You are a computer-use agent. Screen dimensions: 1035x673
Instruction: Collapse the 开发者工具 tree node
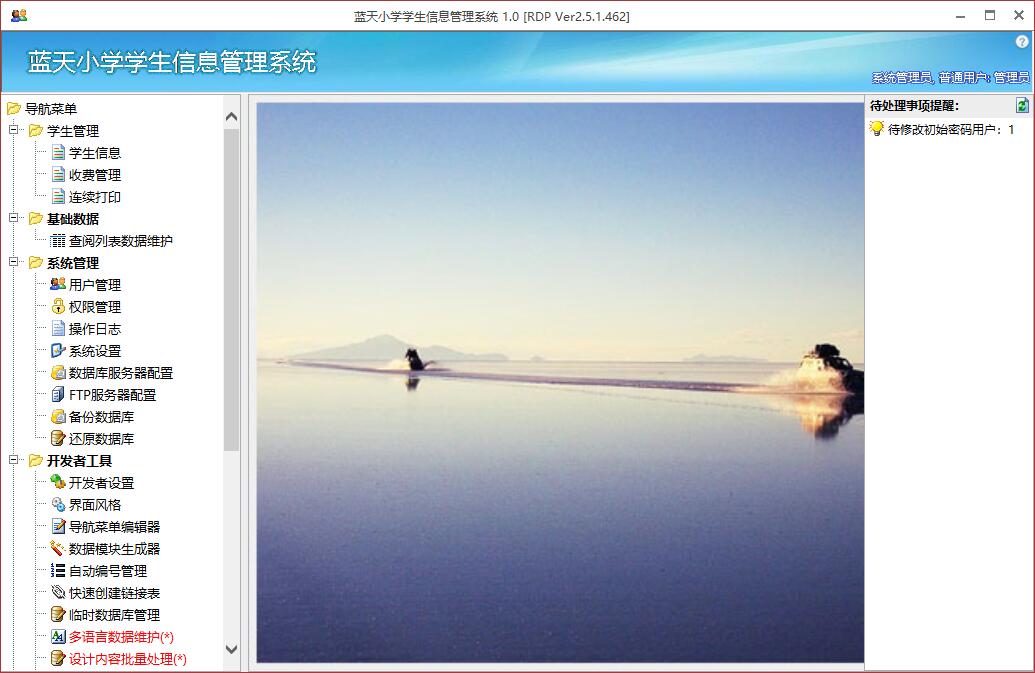tap(13, 460)
